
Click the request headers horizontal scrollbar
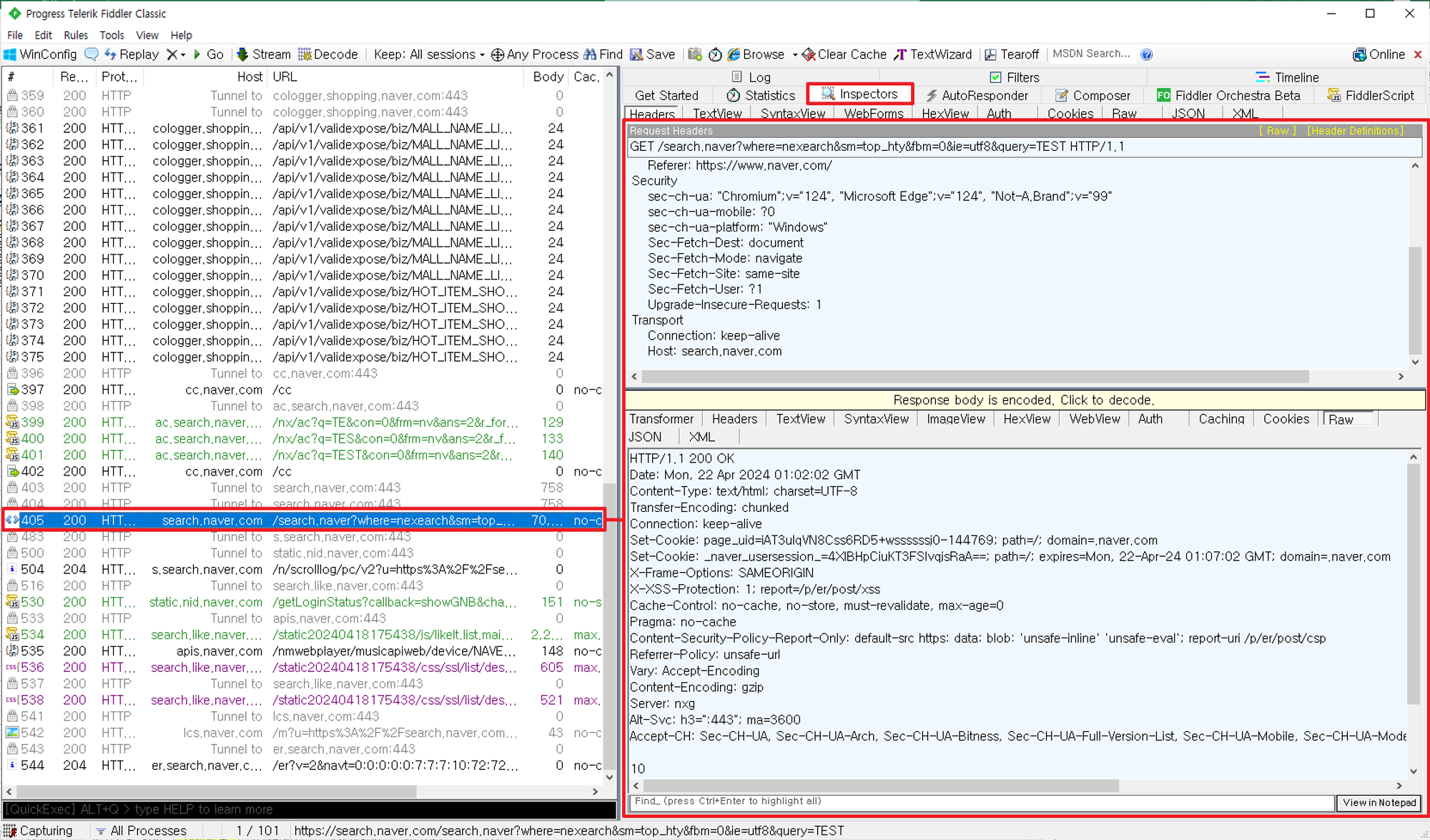(x=975, y=376)
